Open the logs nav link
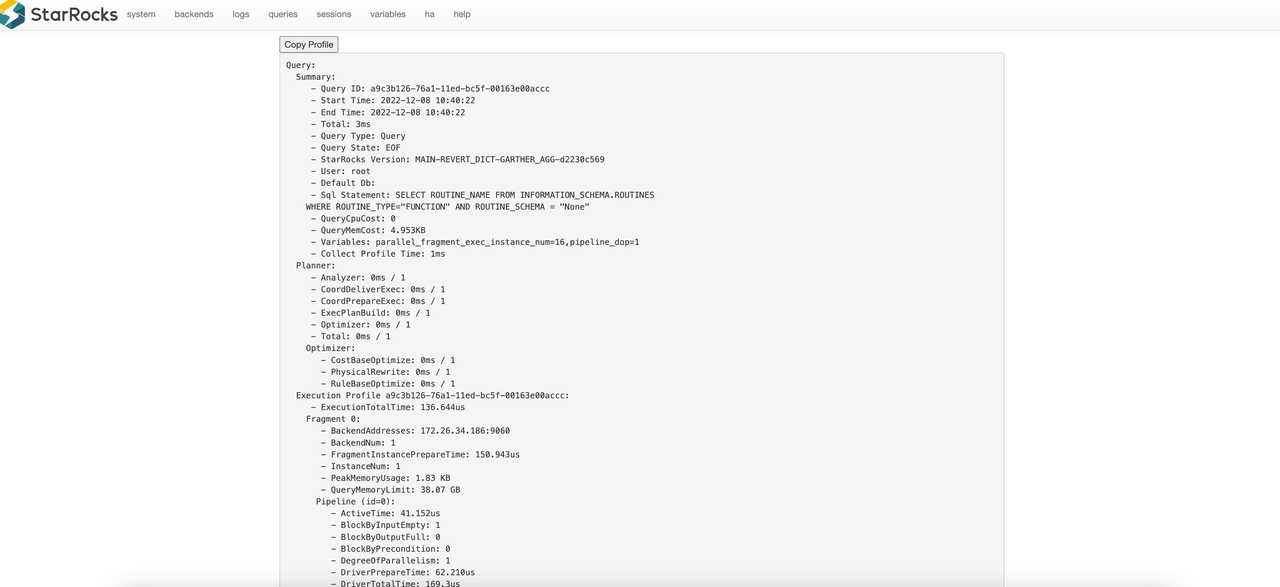Screen dimensions: 1280x587 [241, 14]
